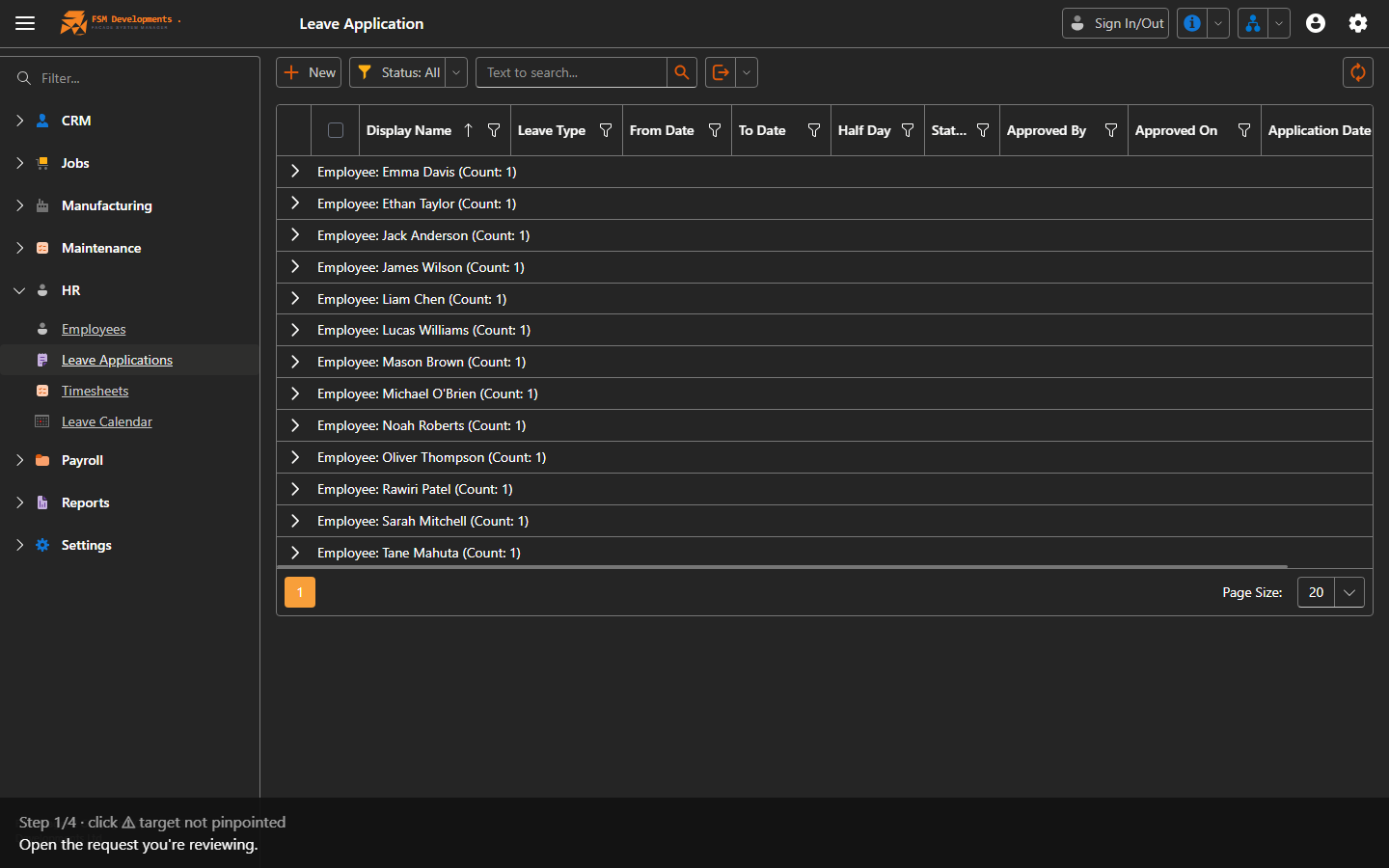Click the orange search magnifier button

682,72
